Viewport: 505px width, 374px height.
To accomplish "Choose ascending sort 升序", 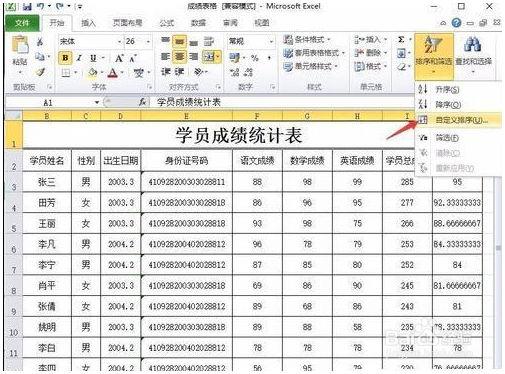I will pyautogui.click(x=458, y=89).
